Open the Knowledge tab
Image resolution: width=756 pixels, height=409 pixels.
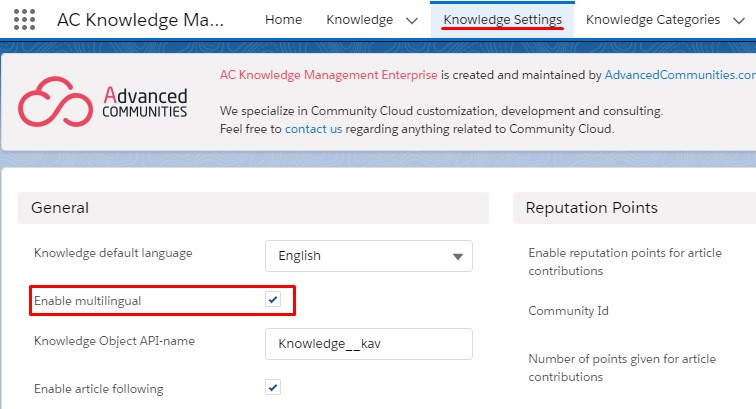(x=360, y=20)
